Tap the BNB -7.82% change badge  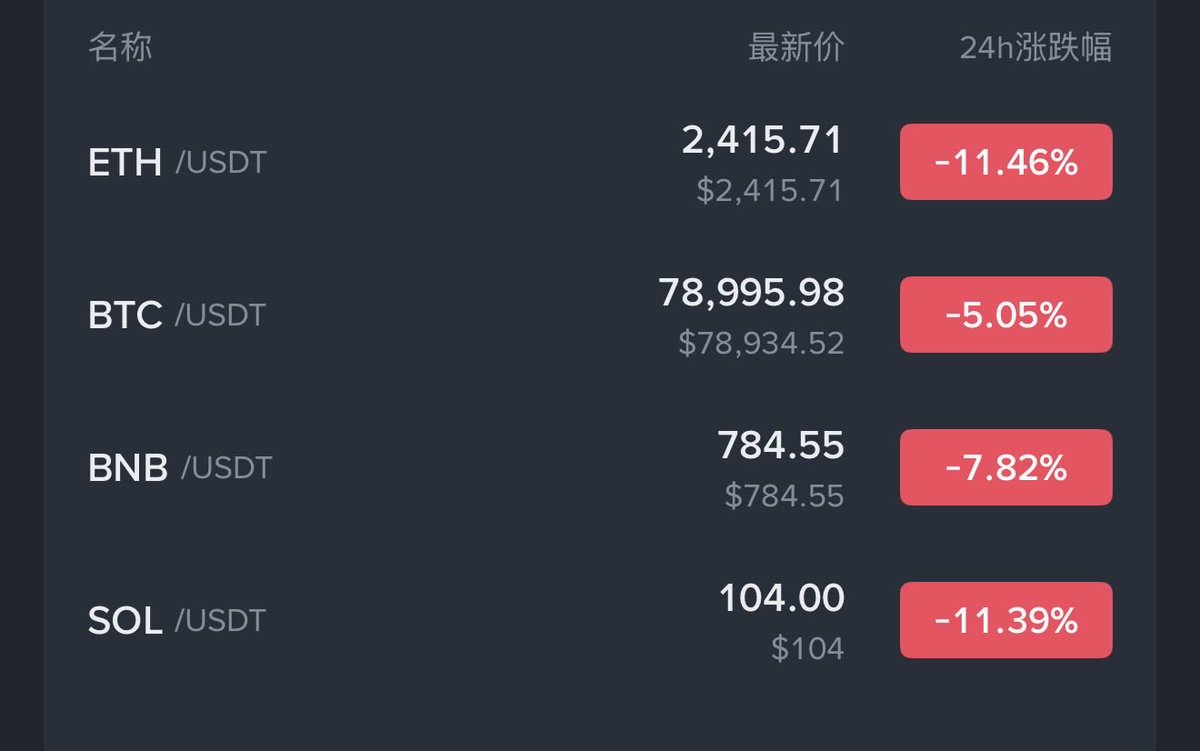[1006, 468]
